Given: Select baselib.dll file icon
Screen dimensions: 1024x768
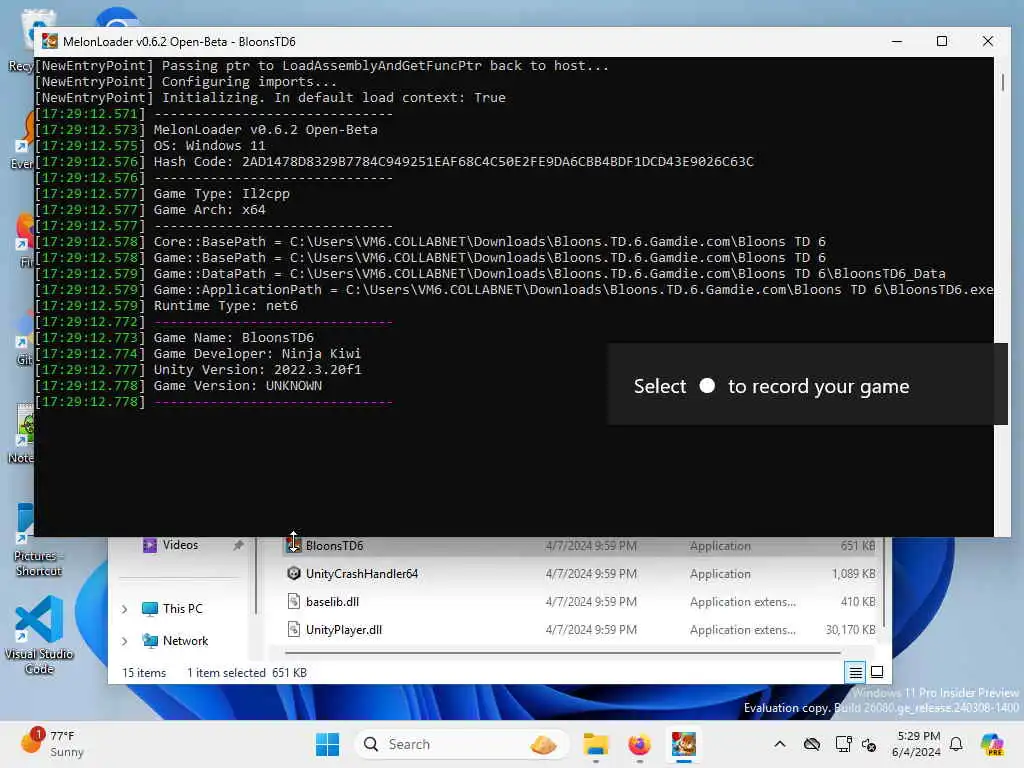Looking at the screenshot, I should pyautogui.click(x=294, y=601).
